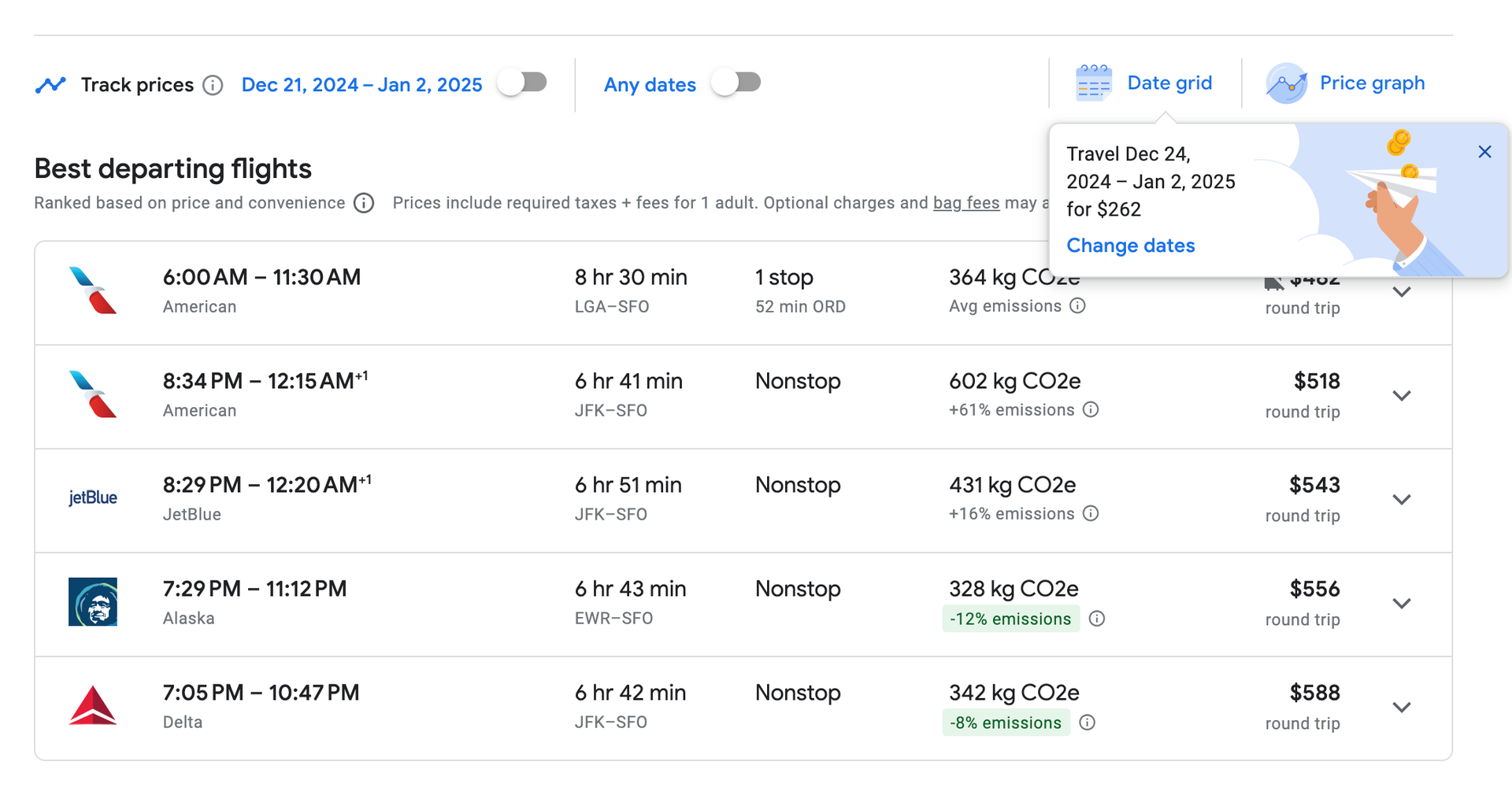The height and width of the screenshot is (795, 1512).
Task: Expand the Delta $588 flight details
Action: (1402, 707)
